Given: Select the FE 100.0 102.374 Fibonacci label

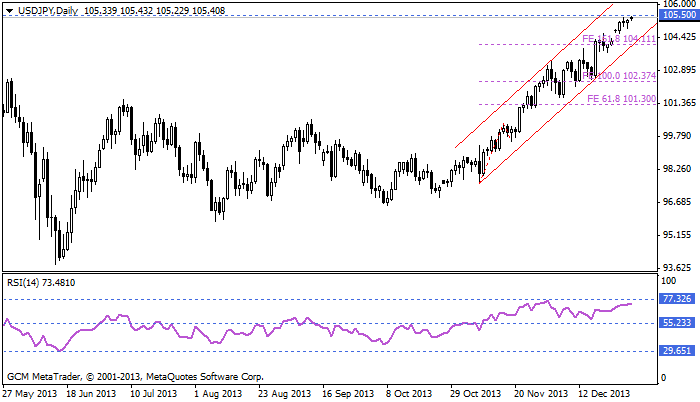Looking at the screenshot, I should tap(619, 75).
